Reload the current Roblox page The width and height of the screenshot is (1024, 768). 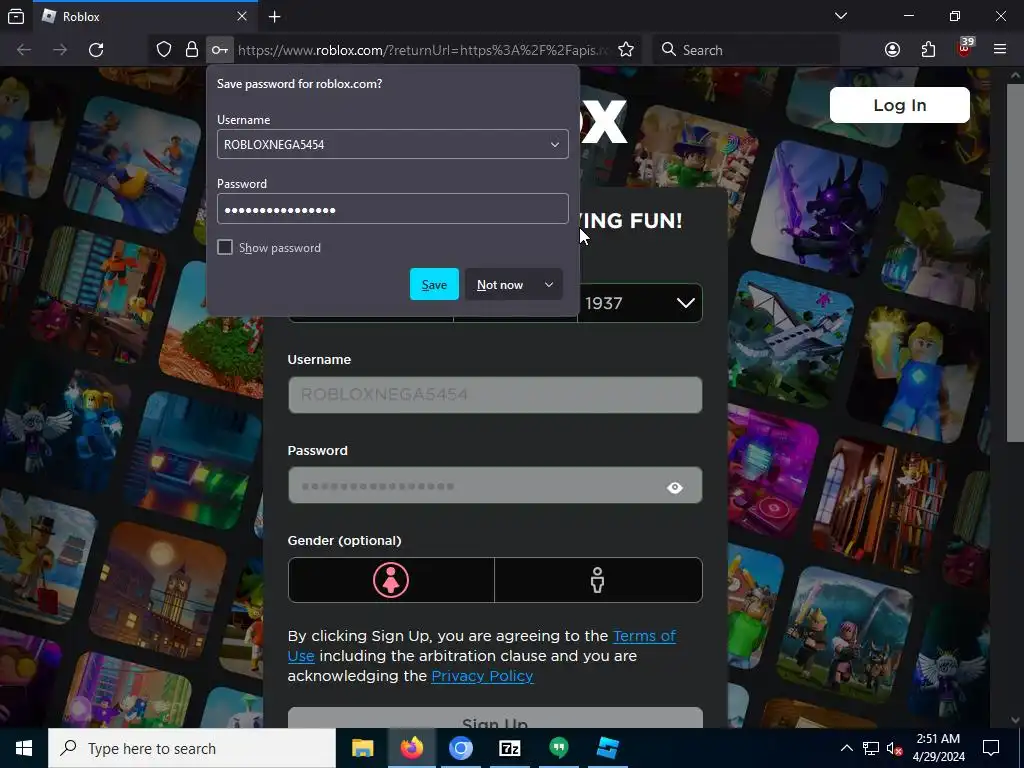tap(96, 50)
